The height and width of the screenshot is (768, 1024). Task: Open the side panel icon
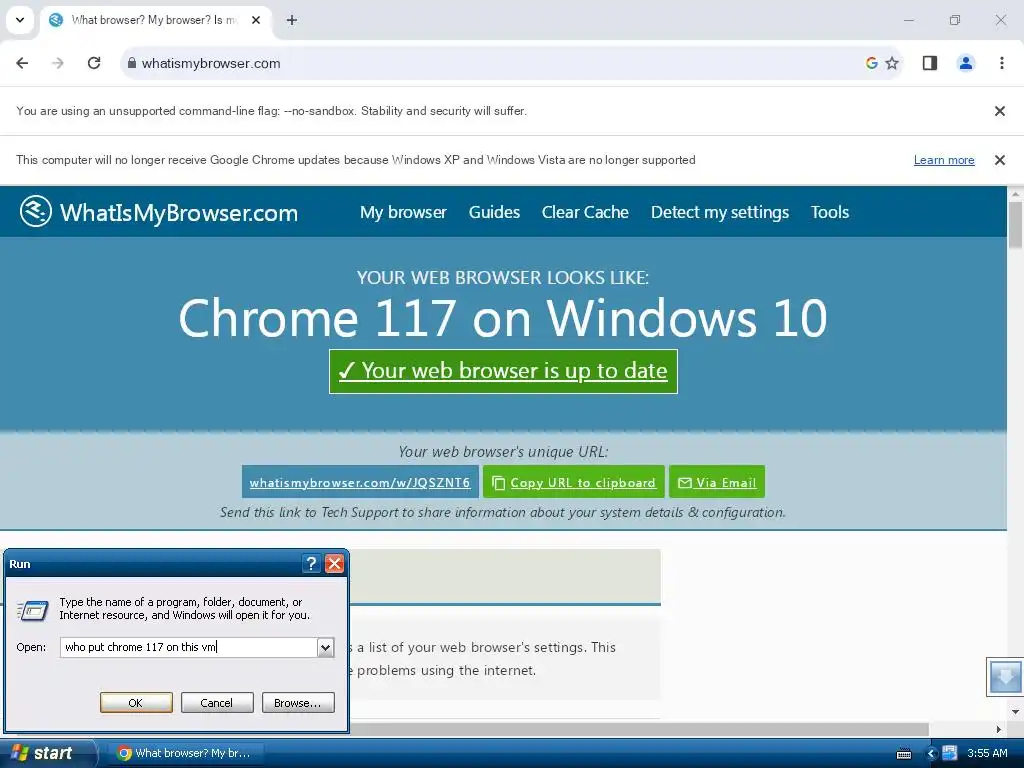click(929, 63)
